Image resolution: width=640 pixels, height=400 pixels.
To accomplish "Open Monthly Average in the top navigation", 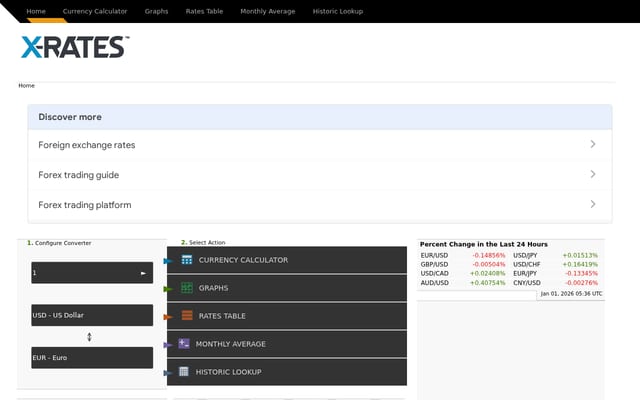I will pyautogui.click(x=267, y=11).
